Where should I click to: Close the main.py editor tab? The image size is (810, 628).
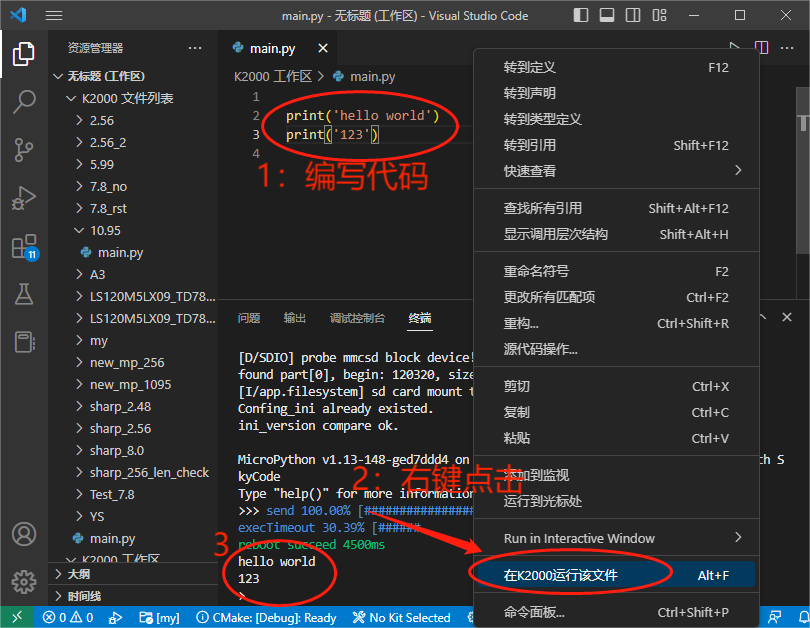pos(323,48)
